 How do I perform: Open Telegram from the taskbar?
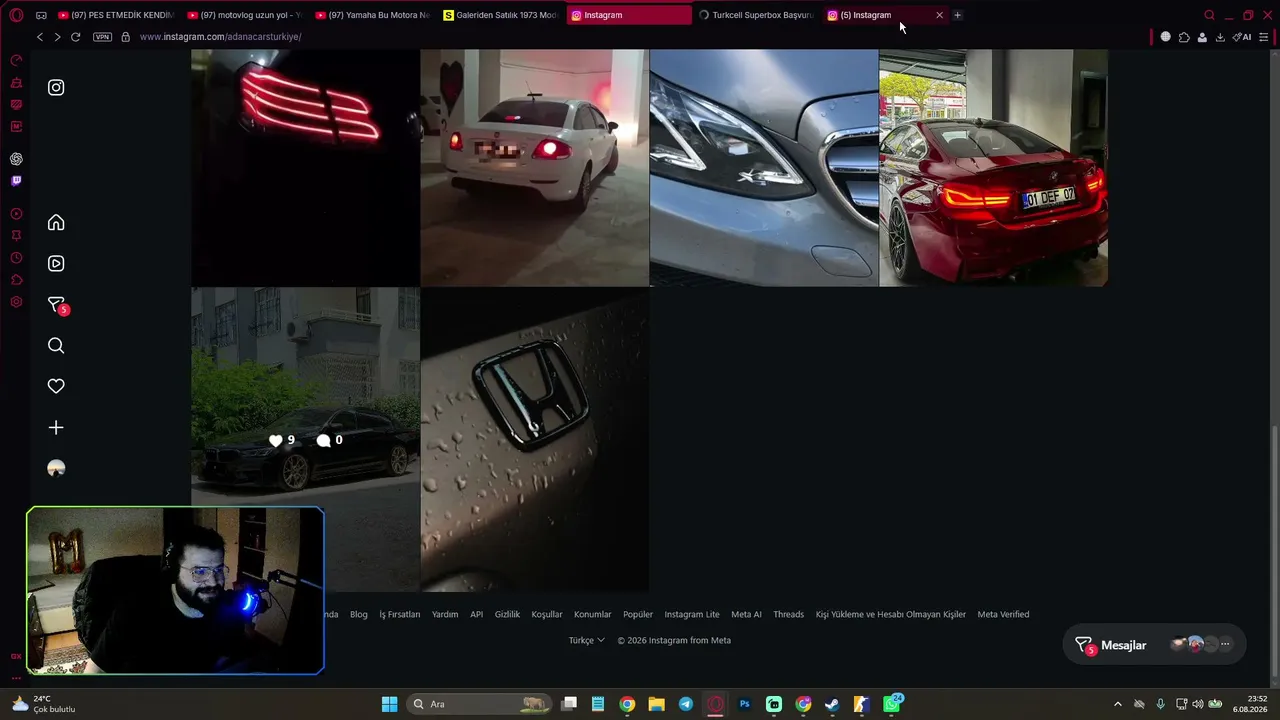coord(685,704)
